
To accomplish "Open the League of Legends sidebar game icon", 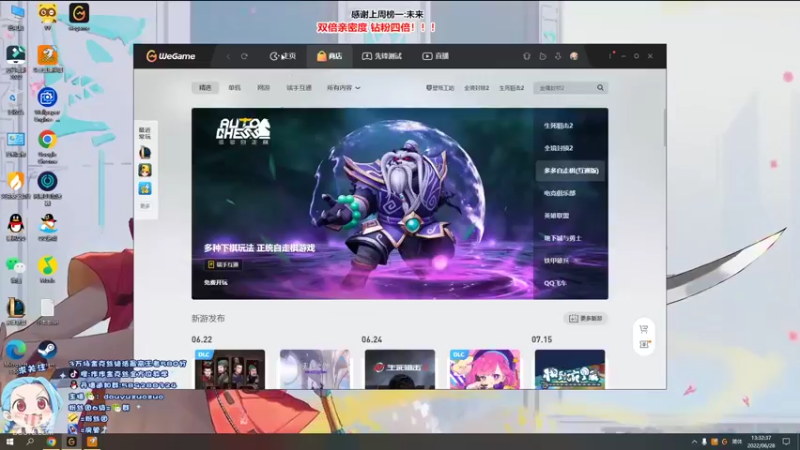I will (x=145, y=152).
